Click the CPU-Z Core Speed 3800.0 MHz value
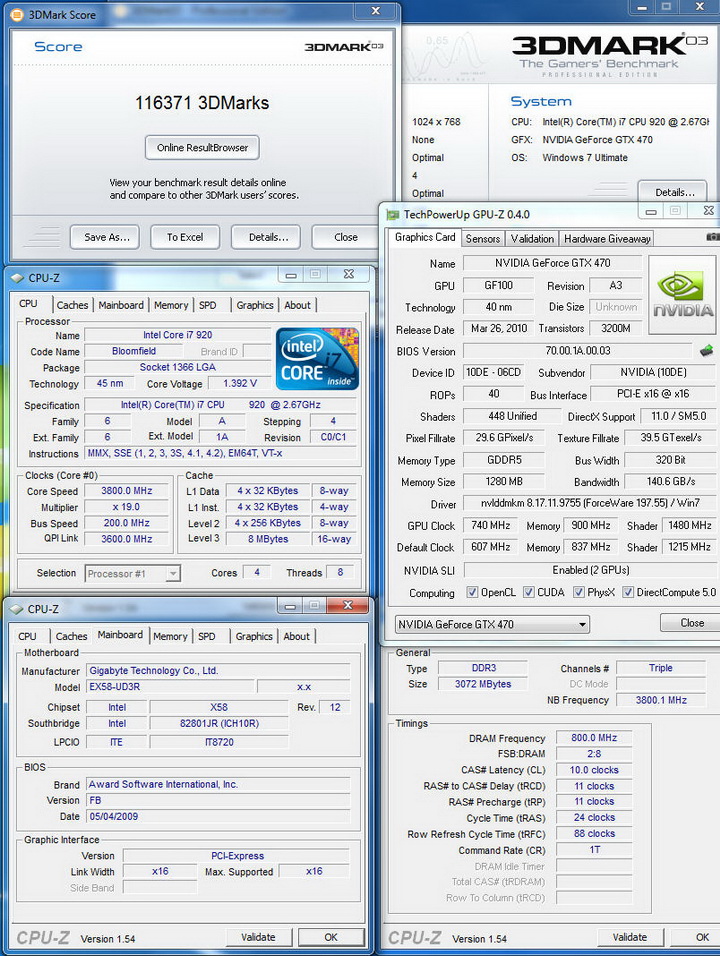The image size is (720, 956). coord(126,491)
